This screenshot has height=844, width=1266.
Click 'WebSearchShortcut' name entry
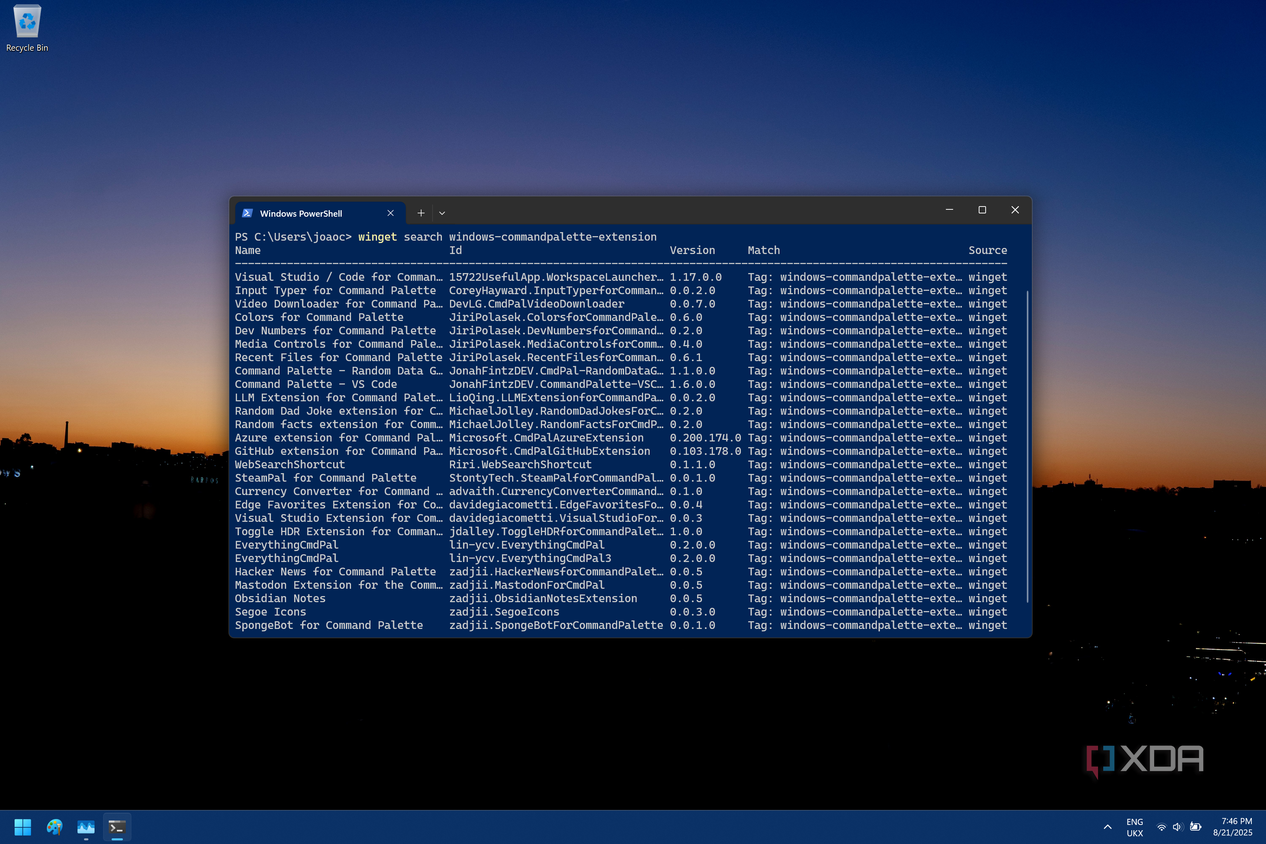pyautogui.click(x=290, y=465)
